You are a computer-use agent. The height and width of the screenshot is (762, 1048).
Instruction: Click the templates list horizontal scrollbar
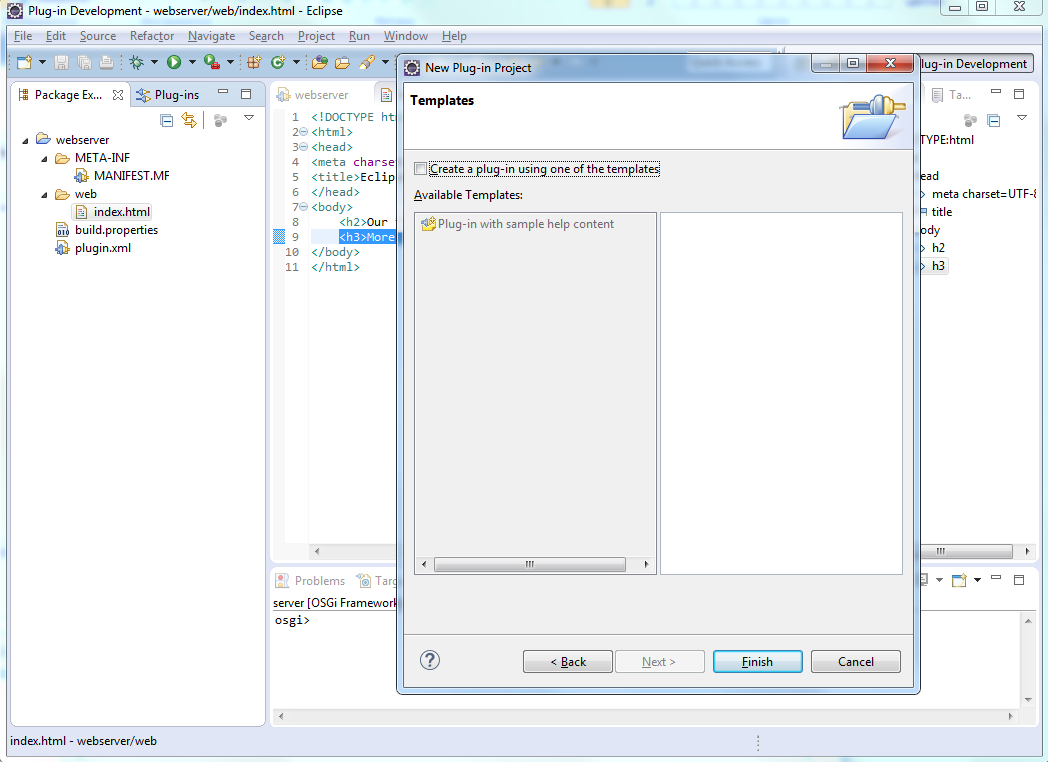[529, 565]
